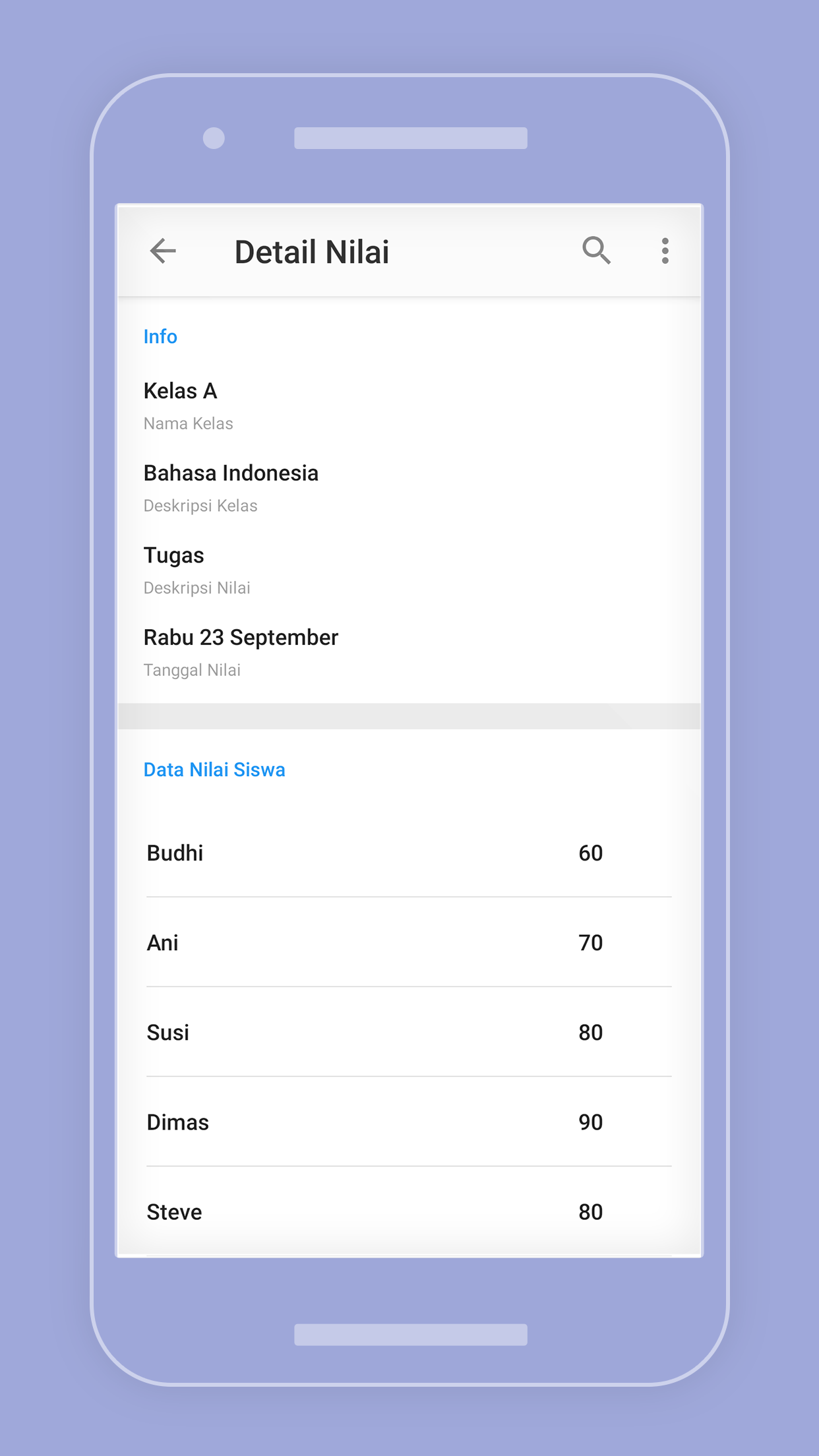Tap the Data Nilai Siswa header
819x1456 pixels.
[x=214, y=770]
